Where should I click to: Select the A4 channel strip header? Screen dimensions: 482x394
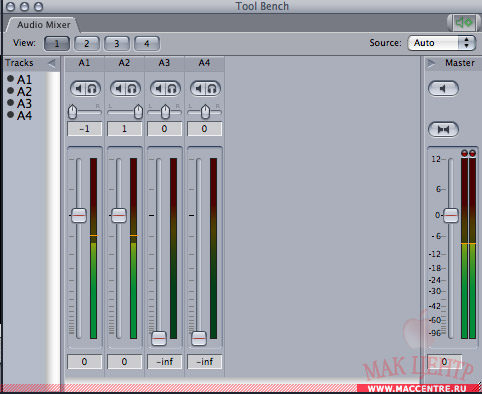(x=205, y=63)
